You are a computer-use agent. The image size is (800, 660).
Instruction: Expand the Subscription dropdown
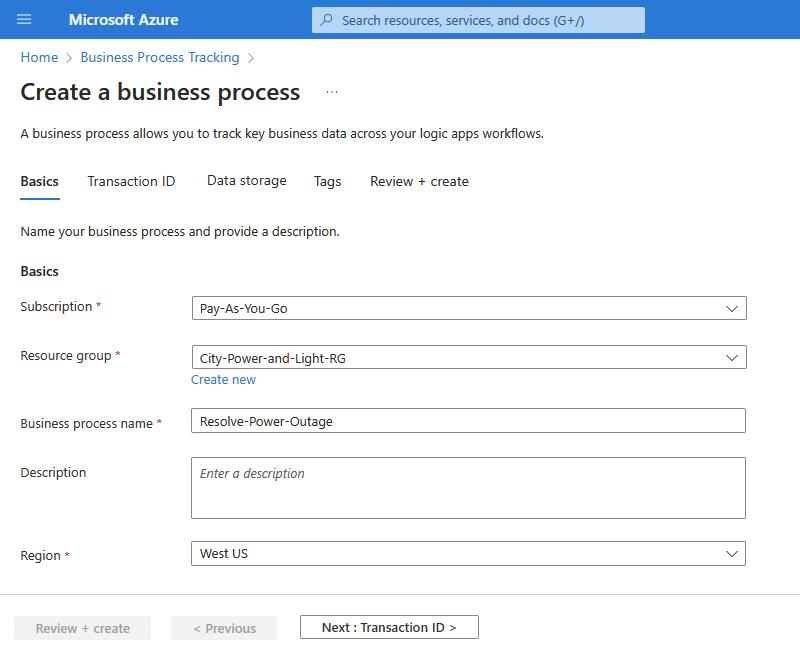[x=468, y=308]
